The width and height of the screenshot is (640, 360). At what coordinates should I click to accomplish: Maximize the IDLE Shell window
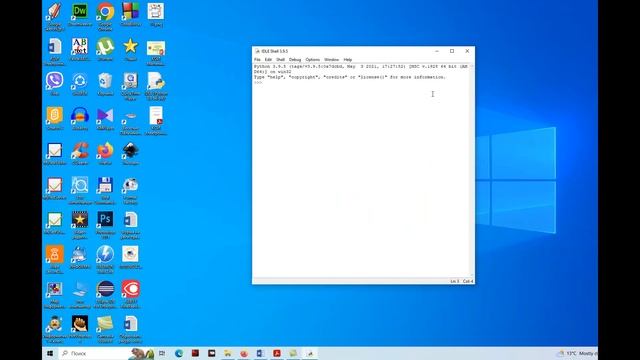pyautogui.click(x=452, y=51)
